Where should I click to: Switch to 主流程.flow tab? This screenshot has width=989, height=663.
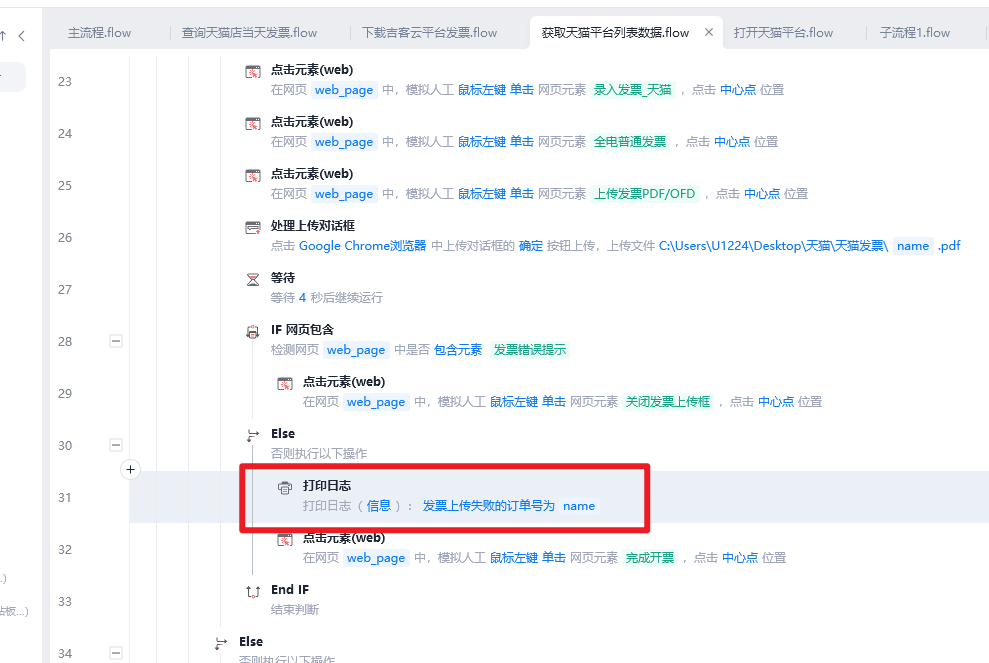[99, 33]
